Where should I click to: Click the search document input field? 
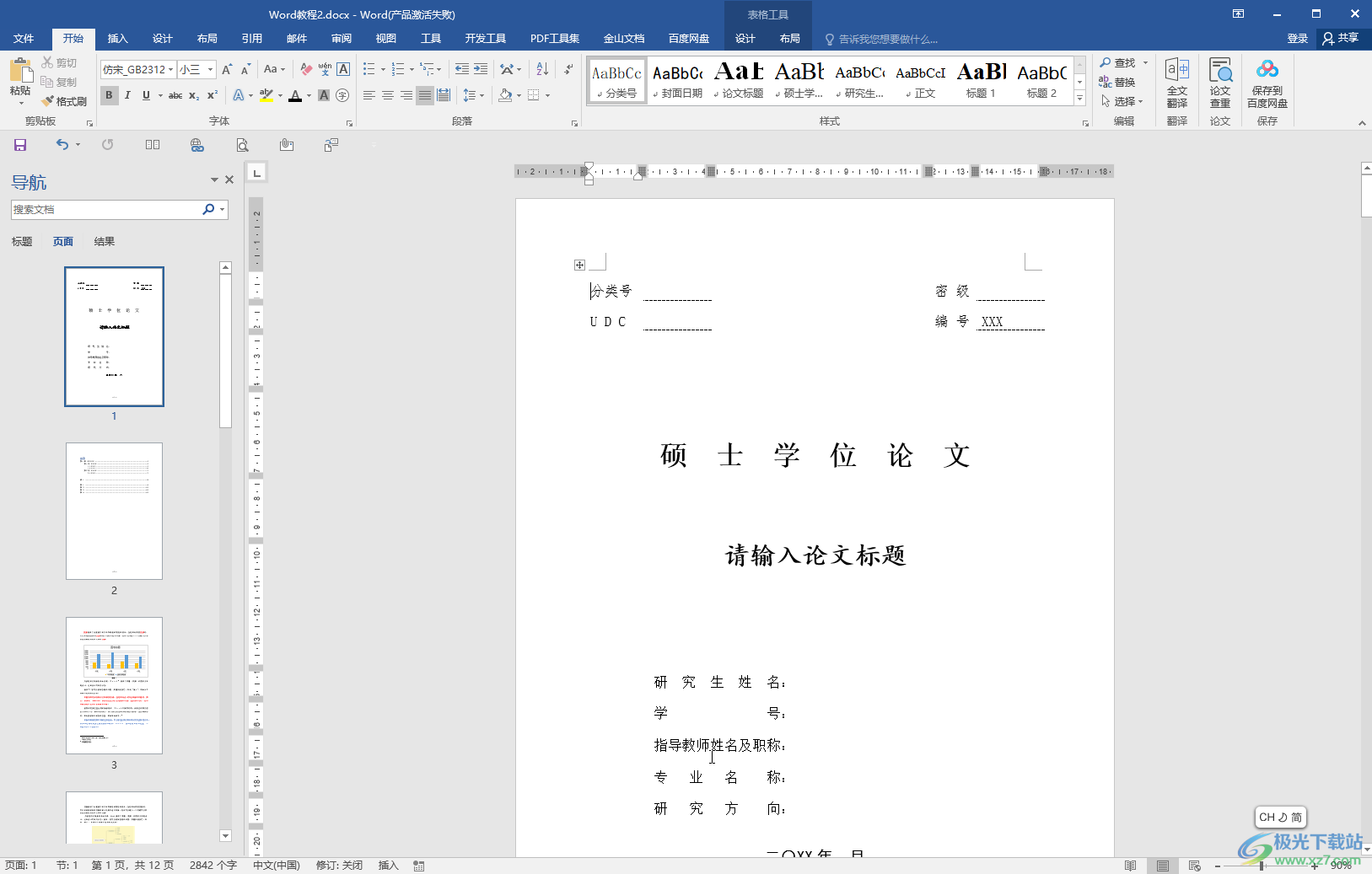coord(107,209)
